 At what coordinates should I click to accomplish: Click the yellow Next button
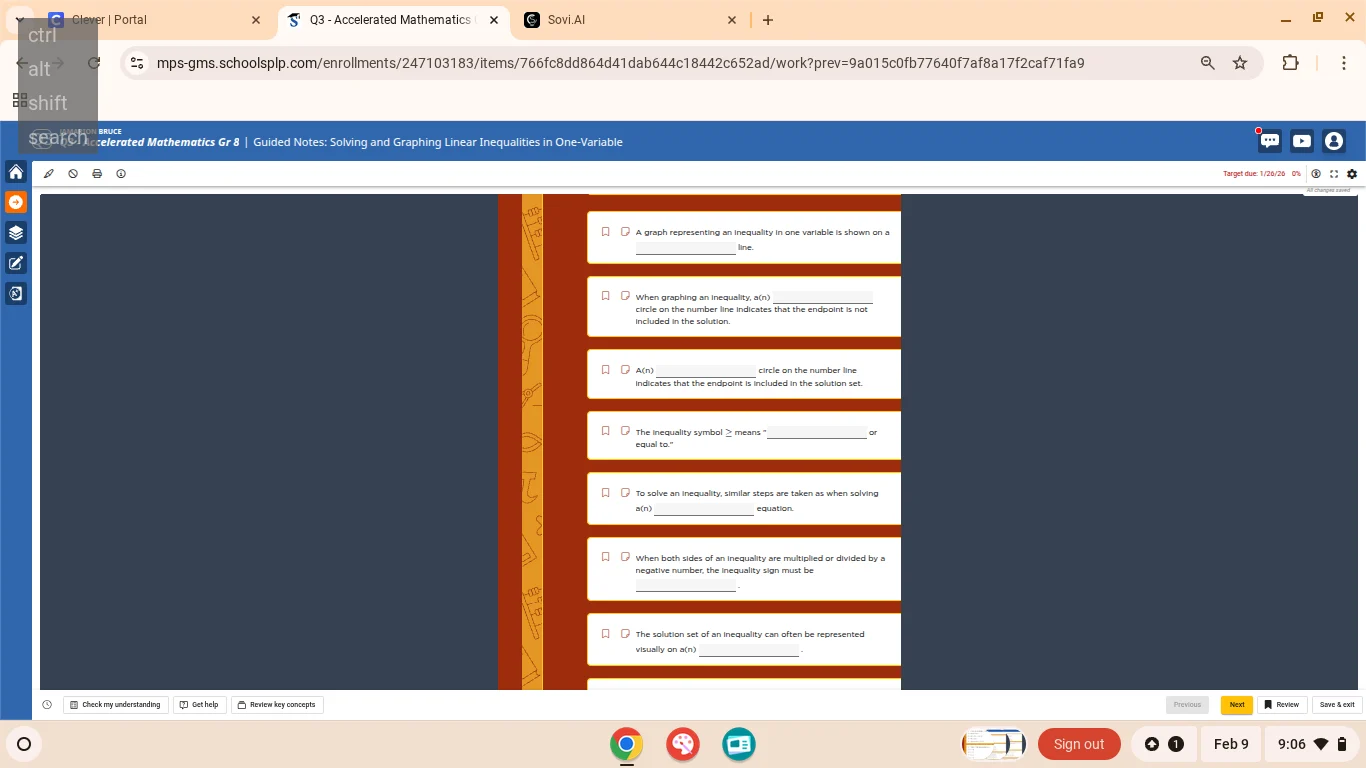(x=1236, y=705)
